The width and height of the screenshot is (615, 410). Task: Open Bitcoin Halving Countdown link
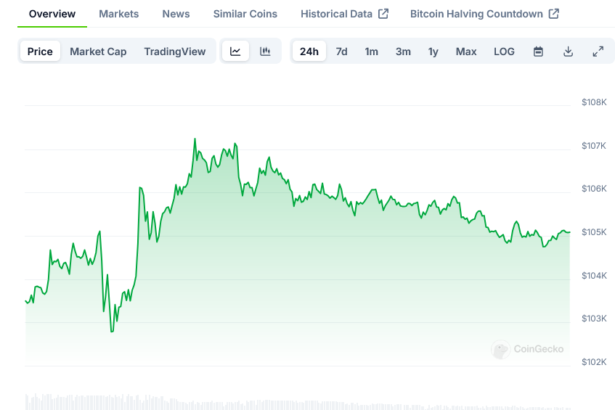point(484,14)
